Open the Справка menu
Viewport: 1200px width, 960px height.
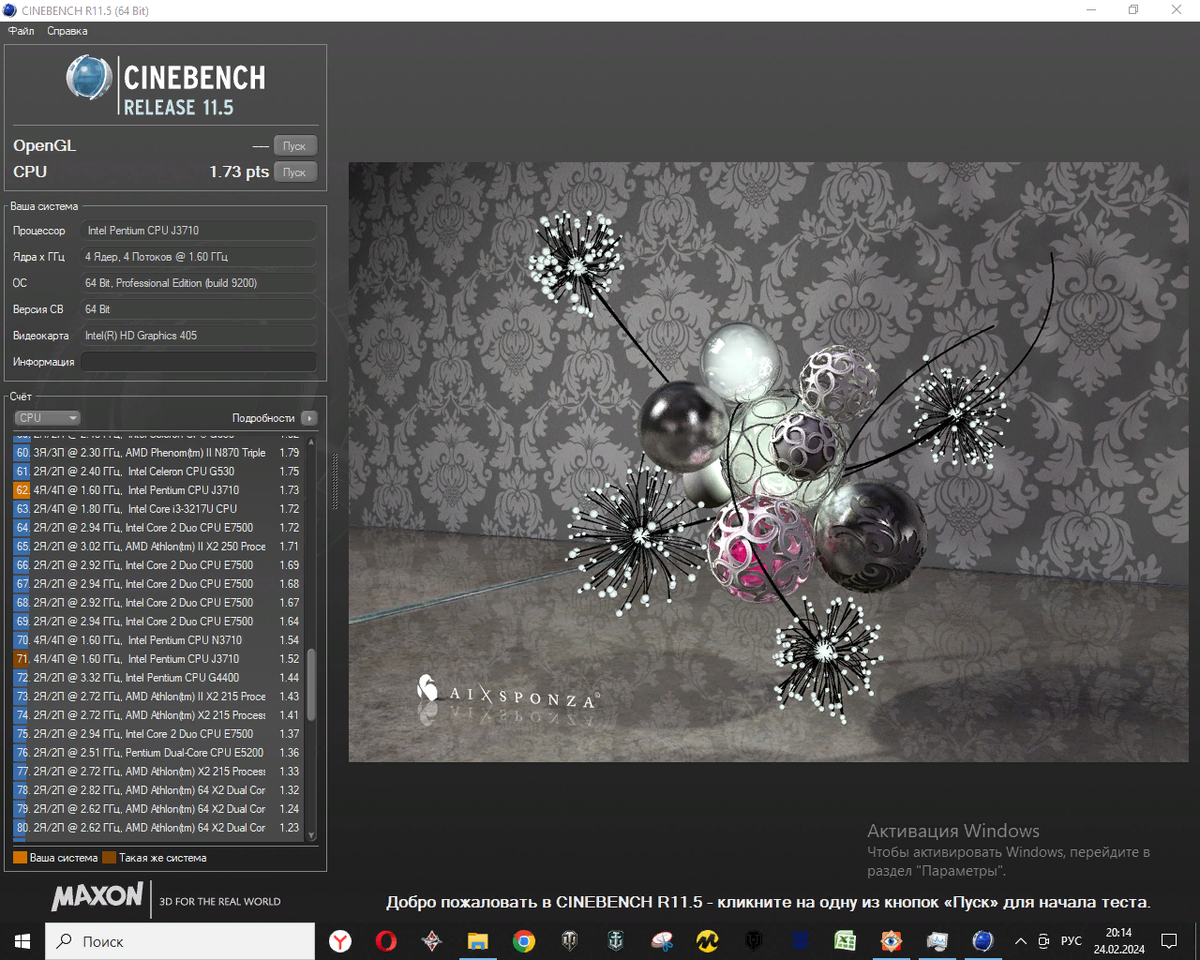[x=67, y=31]
